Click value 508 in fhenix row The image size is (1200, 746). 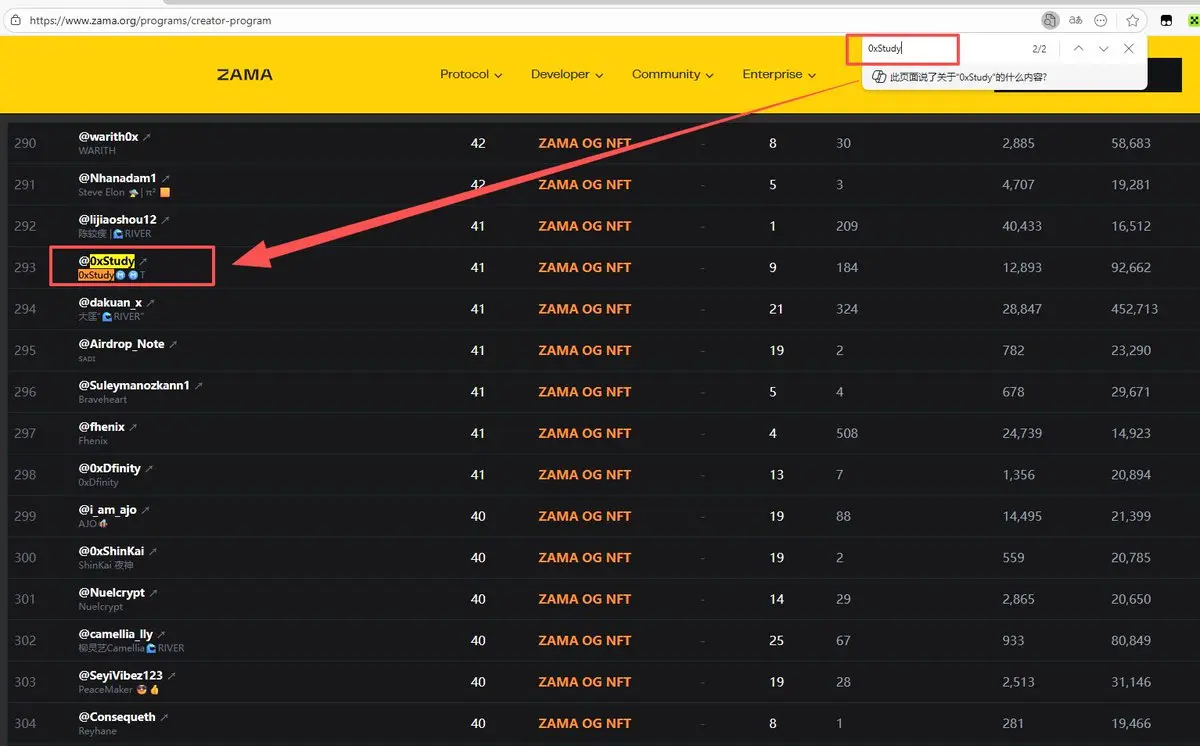(847, 433)
